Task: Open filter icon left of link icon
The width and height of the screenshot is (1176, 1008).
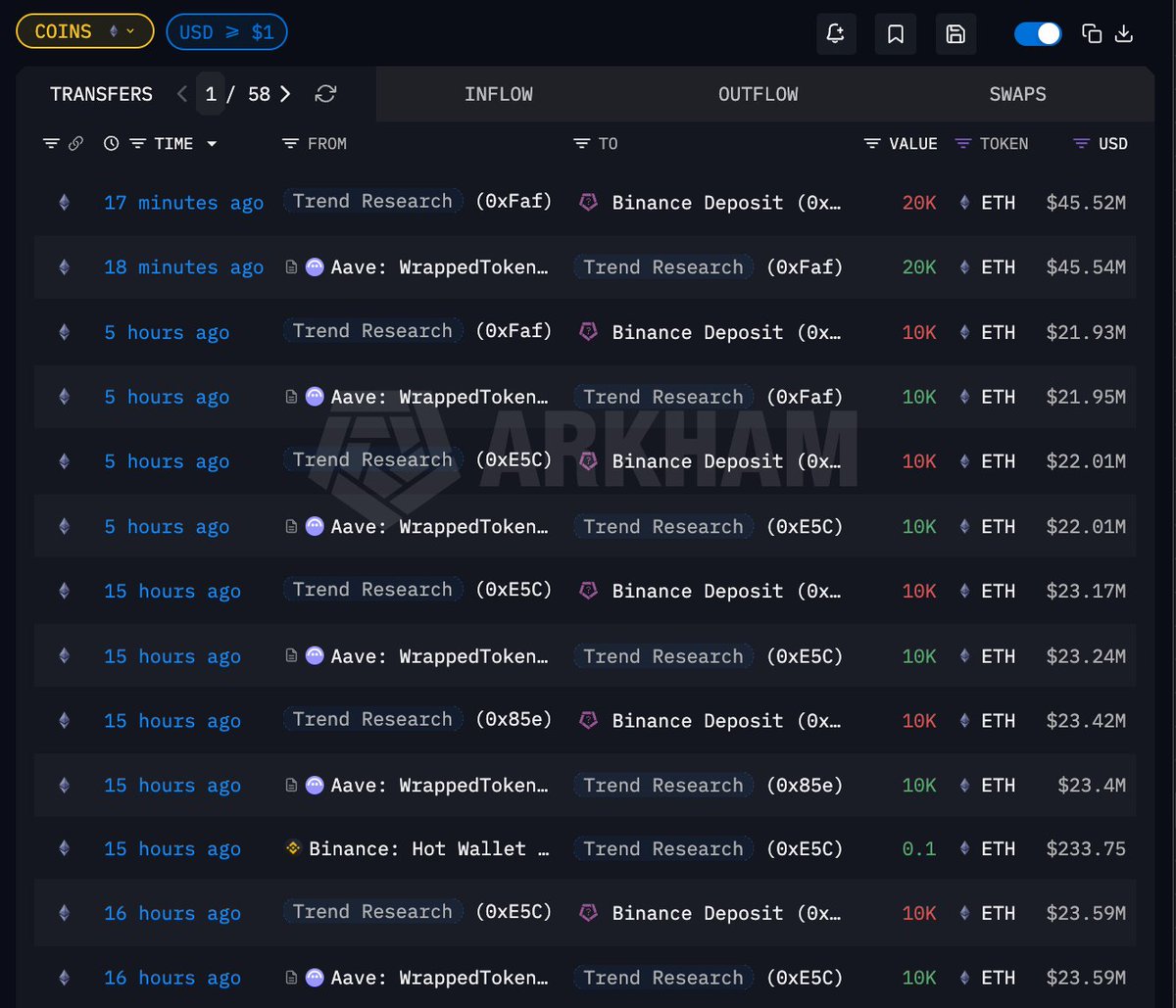Action: tap(51, 144)
